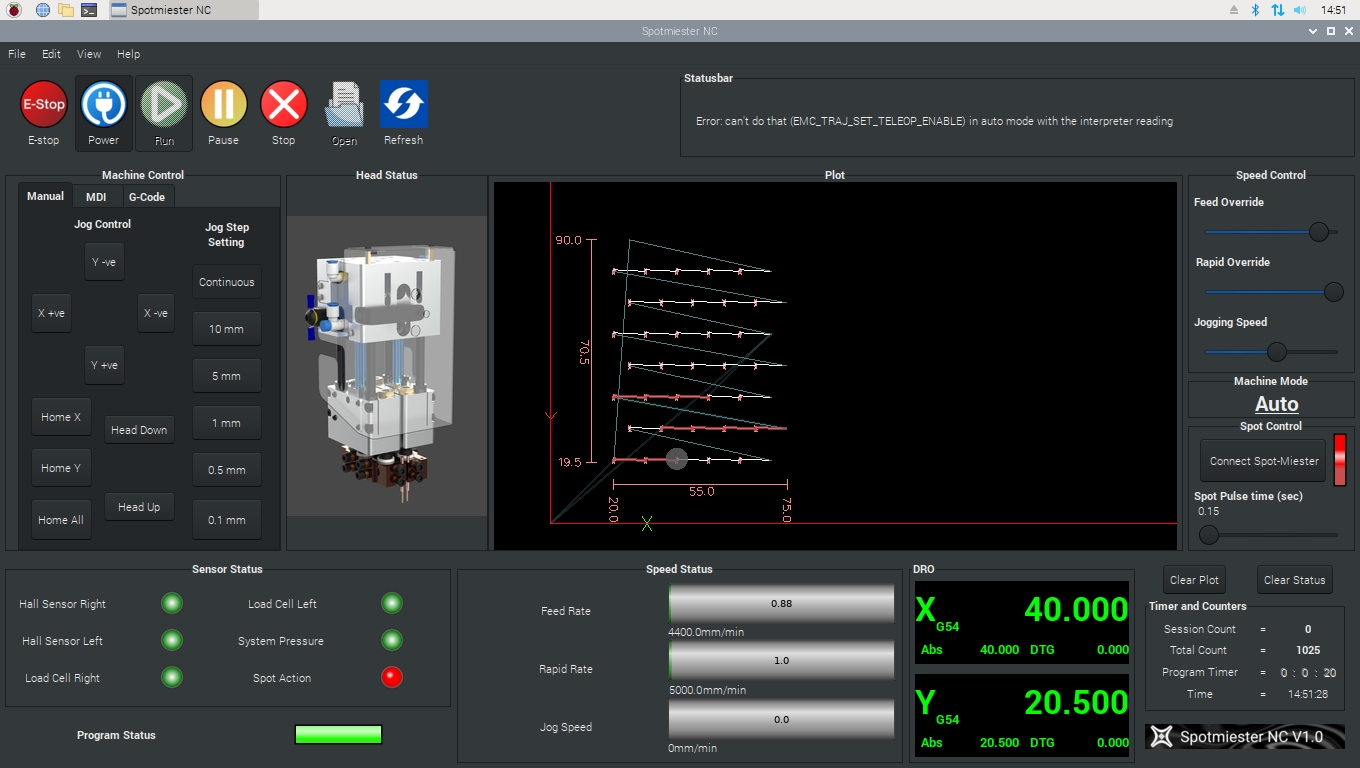Click Total Count value 1025
1360x768 pixels.
1307,650
